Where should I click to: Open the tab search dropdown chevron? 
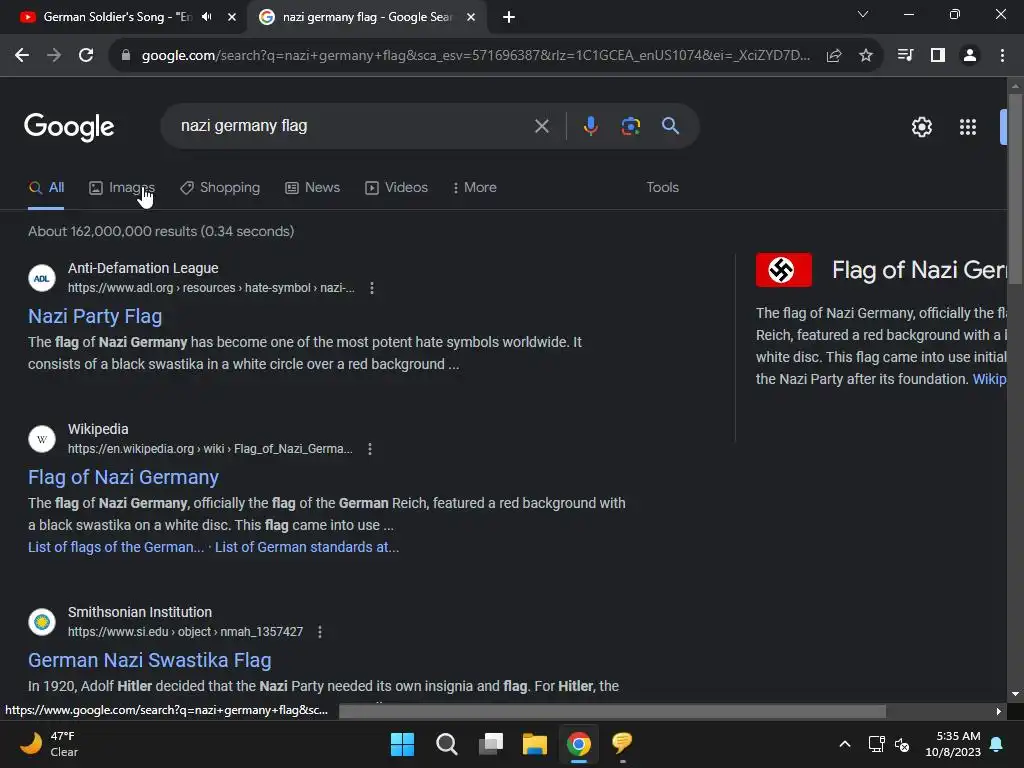click(x=863, y=14)
